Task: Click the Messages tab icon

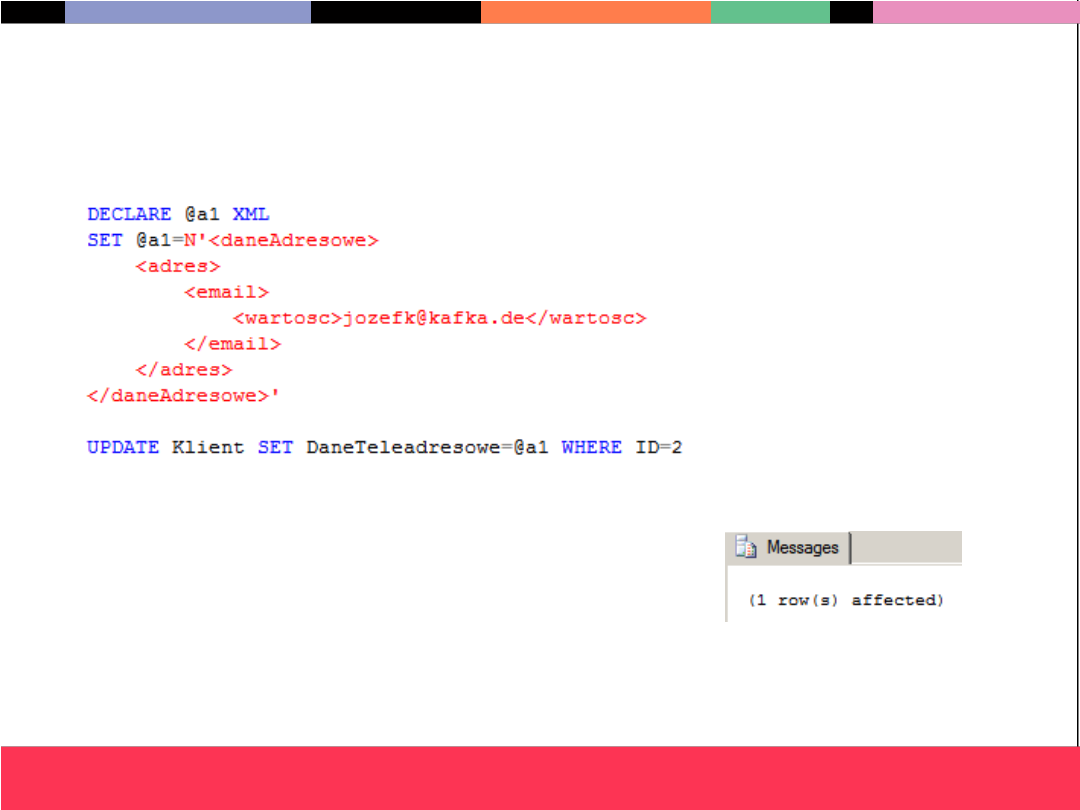Action: click(746, 547)
